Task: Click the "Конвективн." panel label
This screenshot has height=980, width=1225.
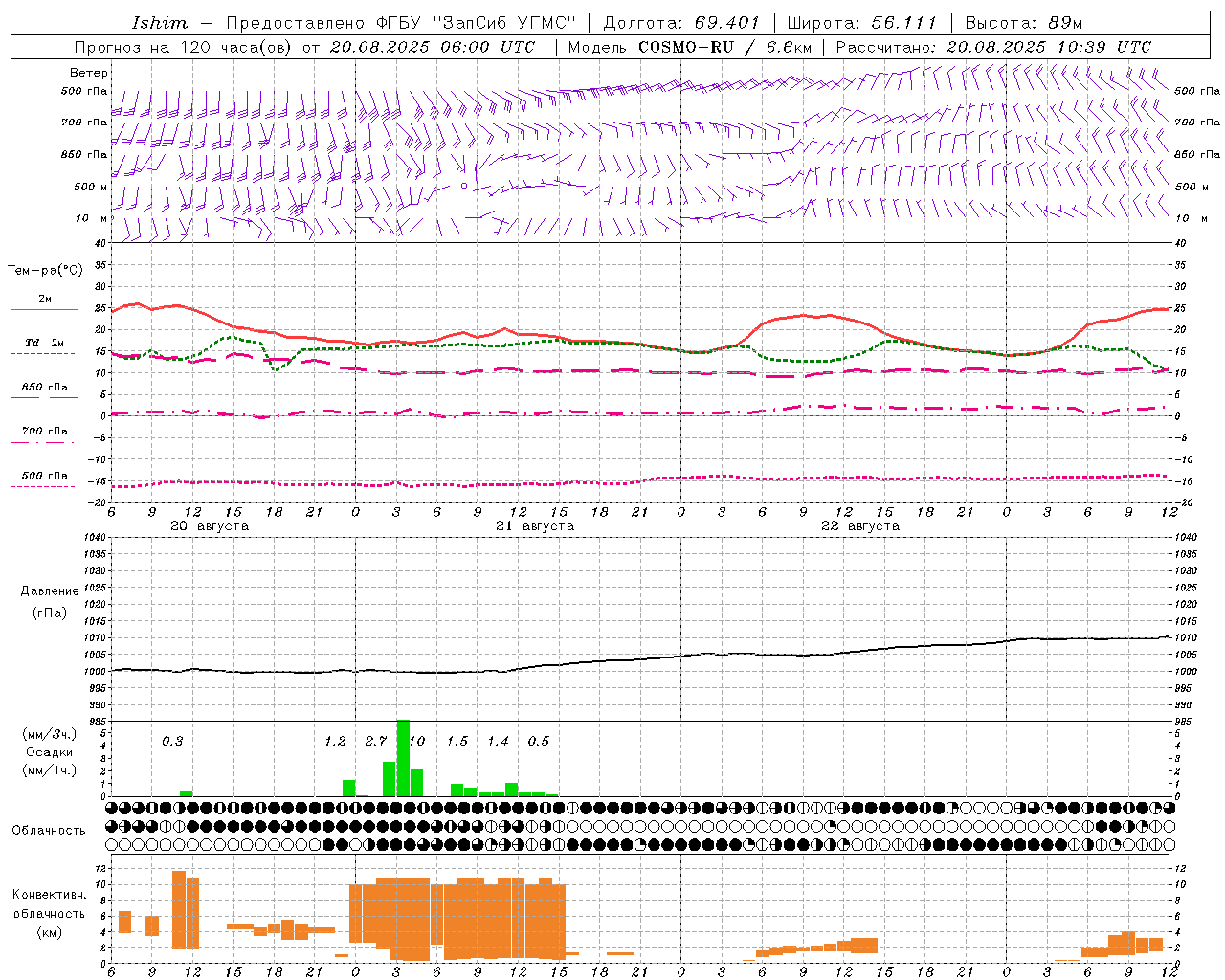Action: [49, 895]
